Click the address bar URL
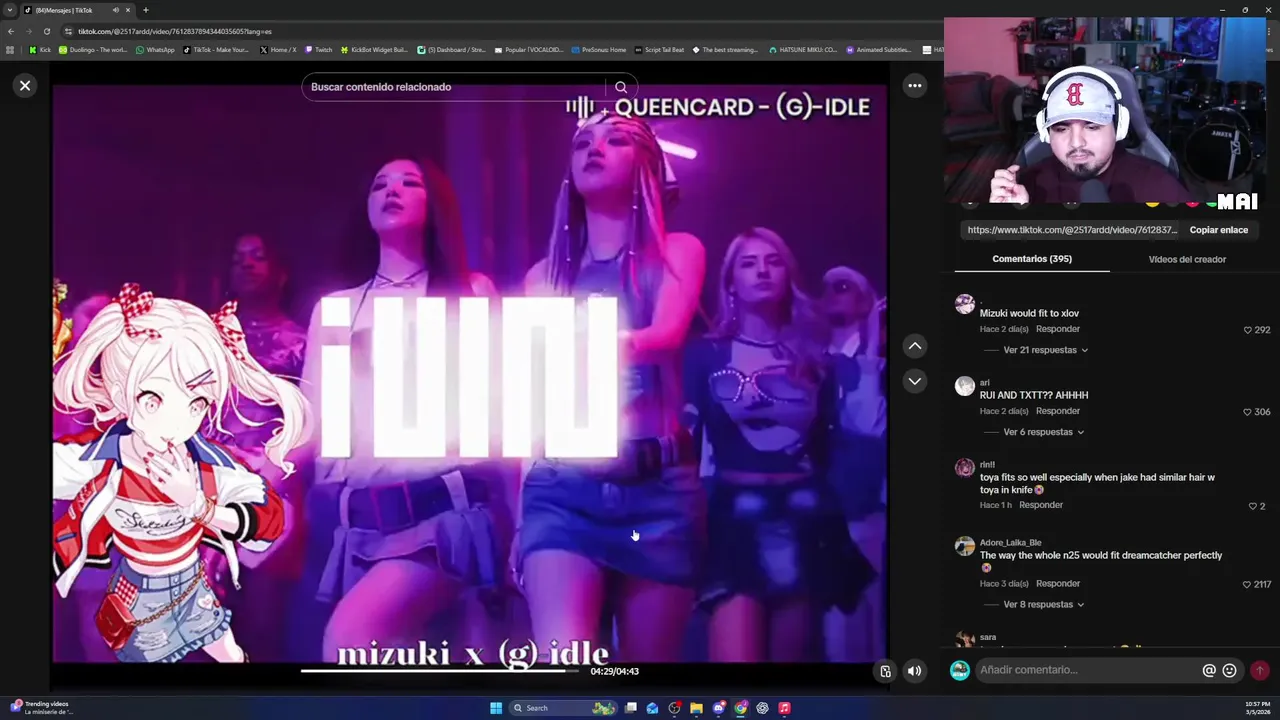 click(x=175, y=31)
